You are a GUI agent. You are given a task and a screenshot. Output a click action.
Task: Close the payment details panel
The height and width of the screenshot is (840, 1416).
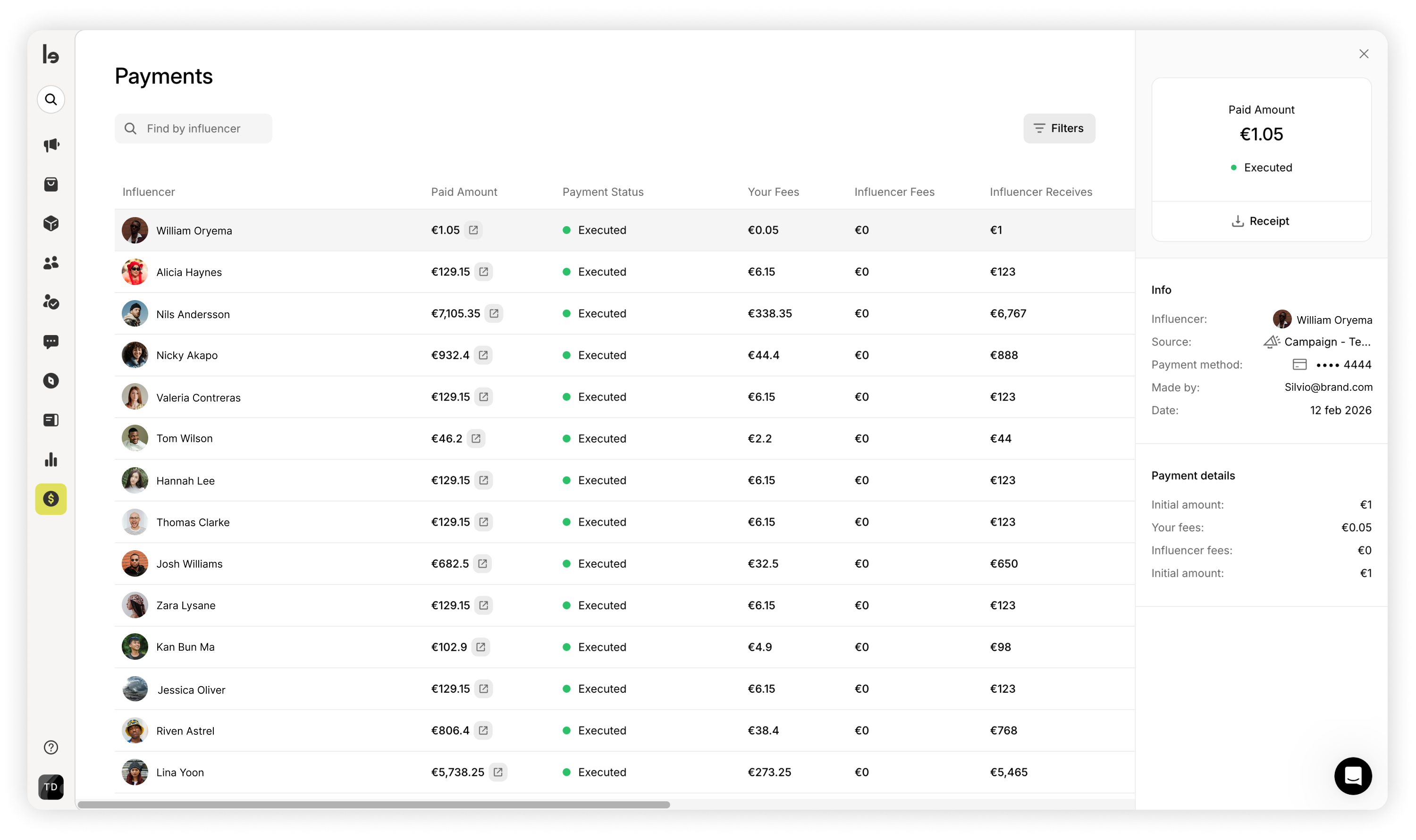(x=1363, y=54)
